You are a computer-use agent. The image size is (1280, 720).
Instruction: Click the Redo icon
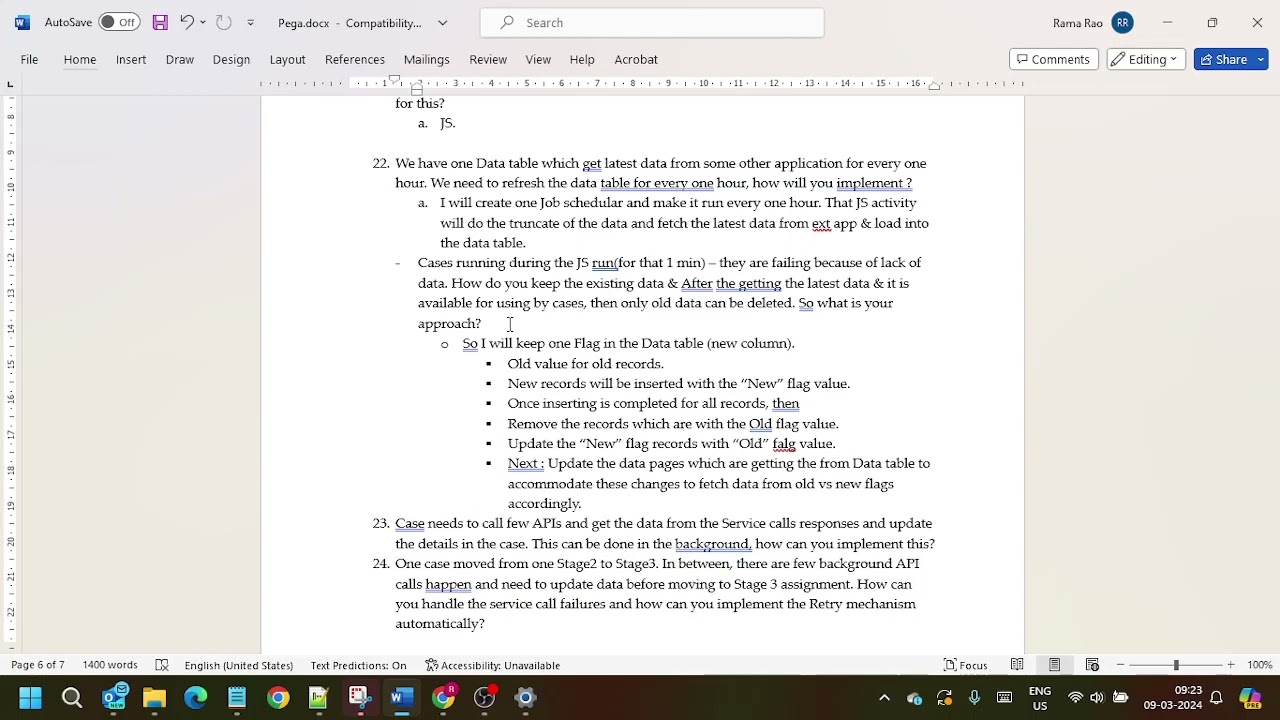click(x=224, y=22)
